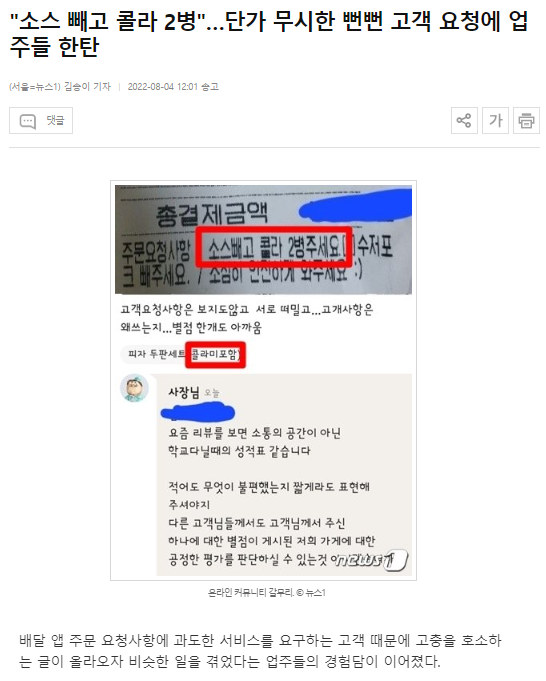The image size is (546, 681).
Task: Click the share icon button
Action: pyautogui.click(x=464, y=120)
